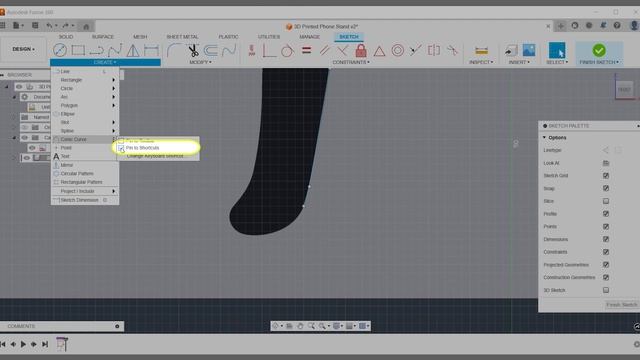The height and width of the screenshot is (360, 640).
Task: Select the Fillet tool icon
Action: 175,50
